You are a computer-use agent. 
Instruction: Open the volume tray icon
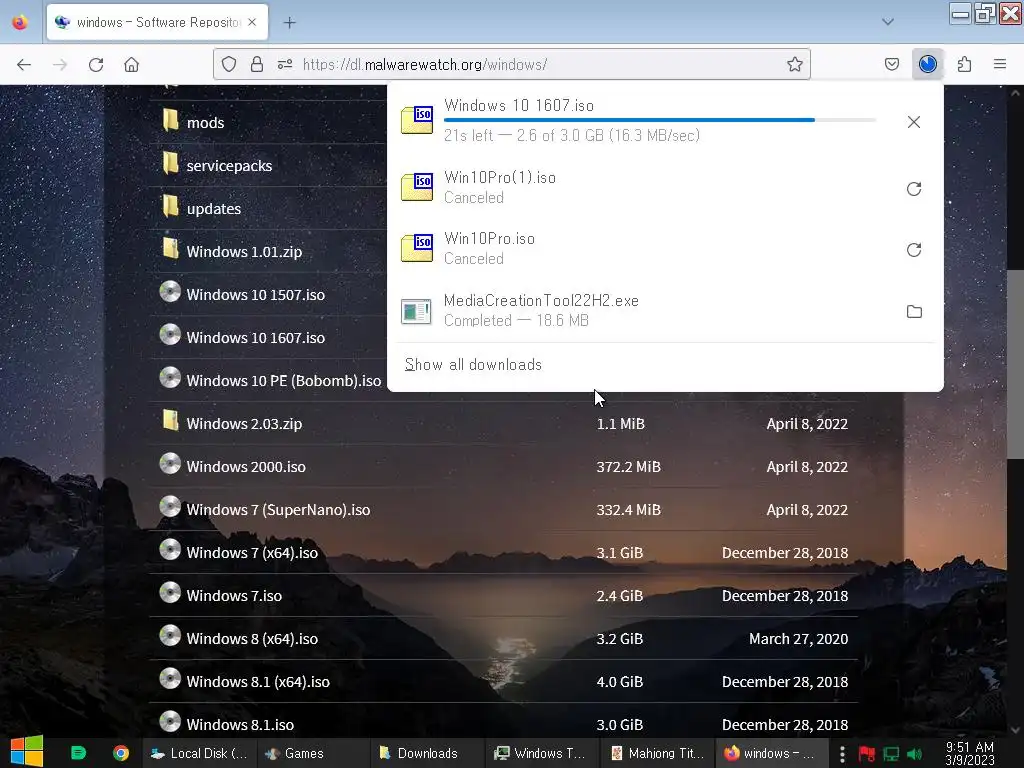point(915,754)
